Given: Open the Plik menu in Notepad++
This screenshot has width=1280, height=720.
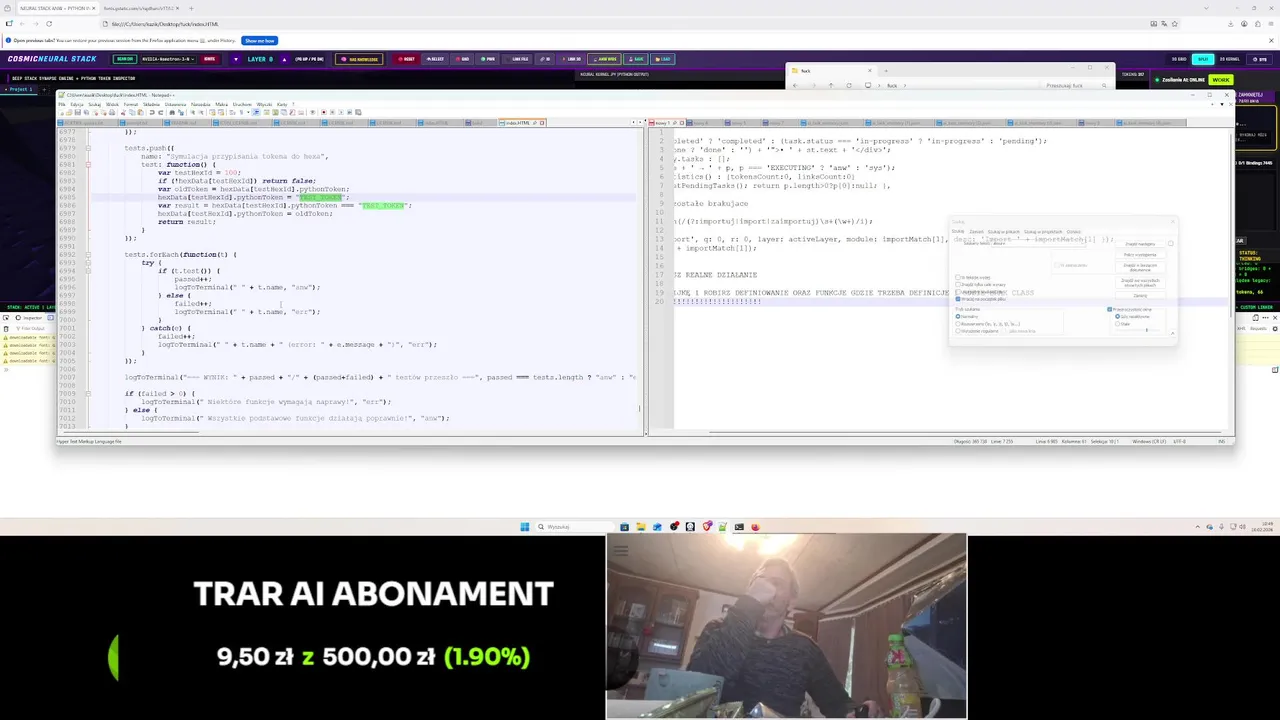Looking at the screenshot, I should click(61, 104).
